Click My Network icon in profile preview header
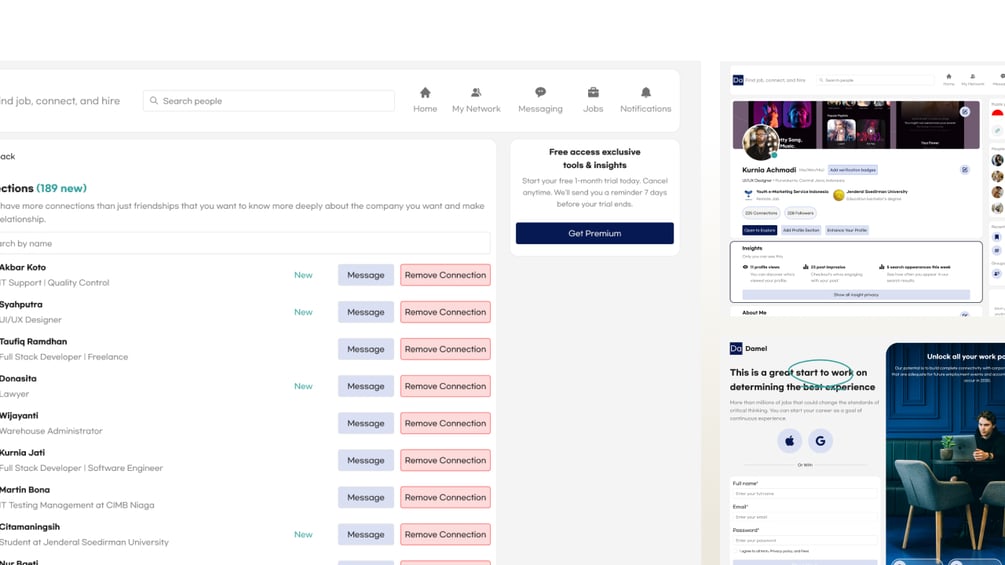 [x=972, y=76]
